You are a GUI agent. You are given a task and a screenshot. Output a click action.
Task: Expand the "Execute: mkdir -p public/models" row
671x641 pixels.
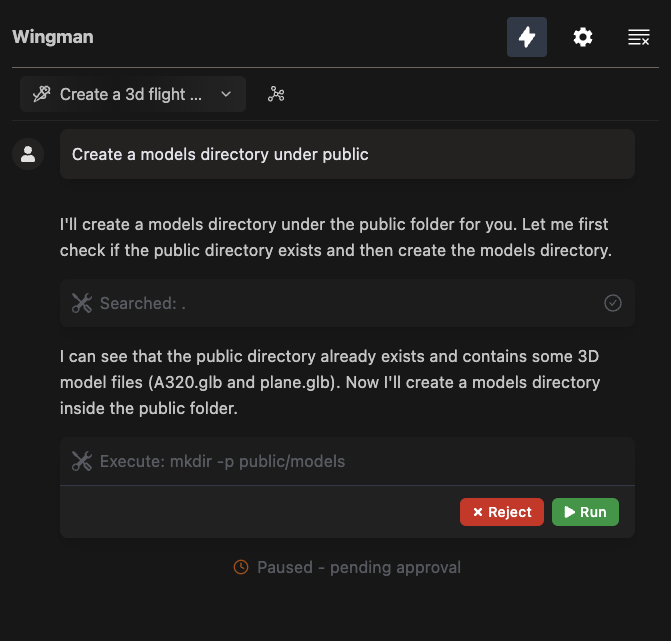(340, 461)
